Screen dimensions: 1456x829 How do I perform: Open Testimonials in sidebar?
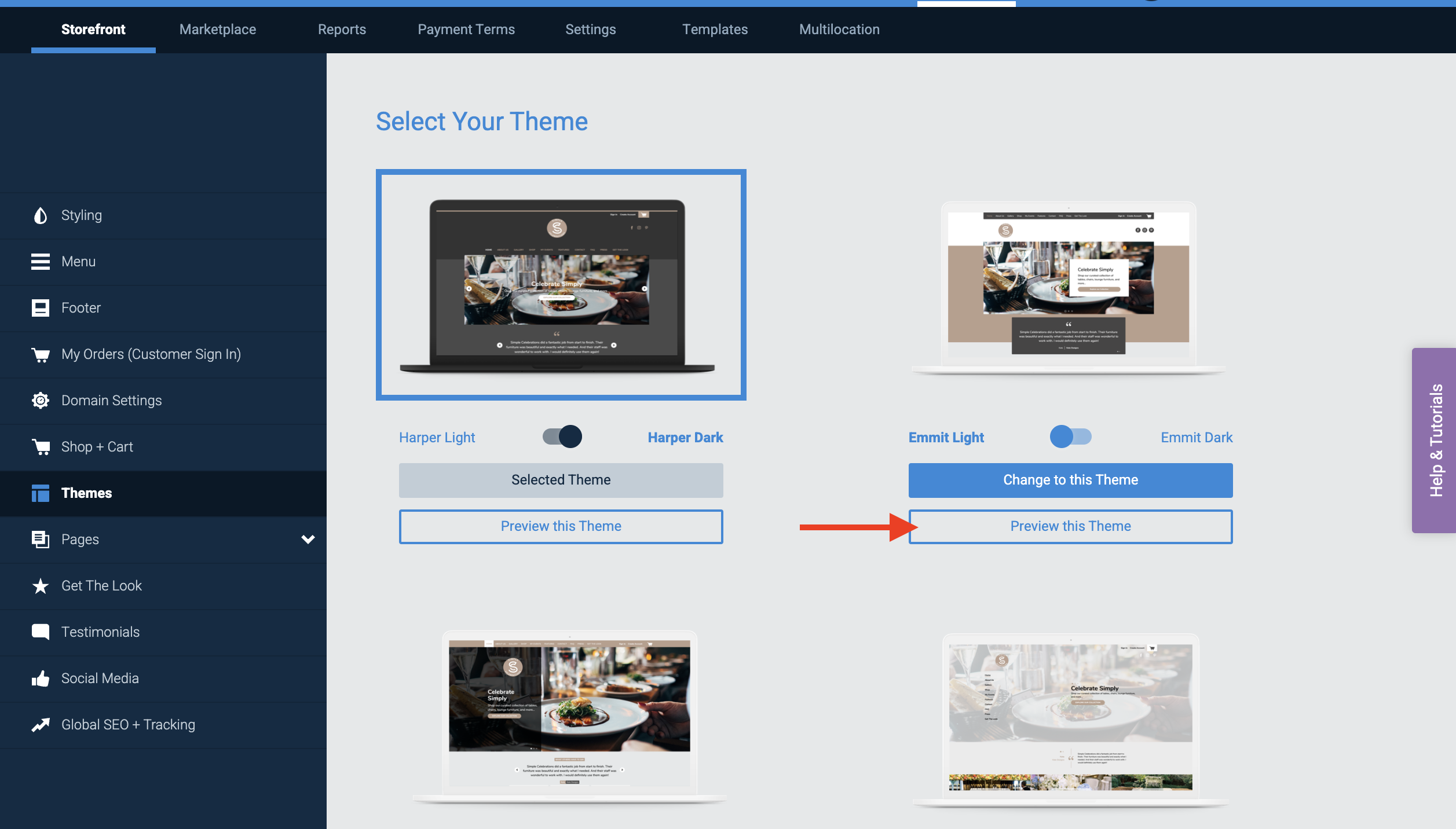click(163, 632)
